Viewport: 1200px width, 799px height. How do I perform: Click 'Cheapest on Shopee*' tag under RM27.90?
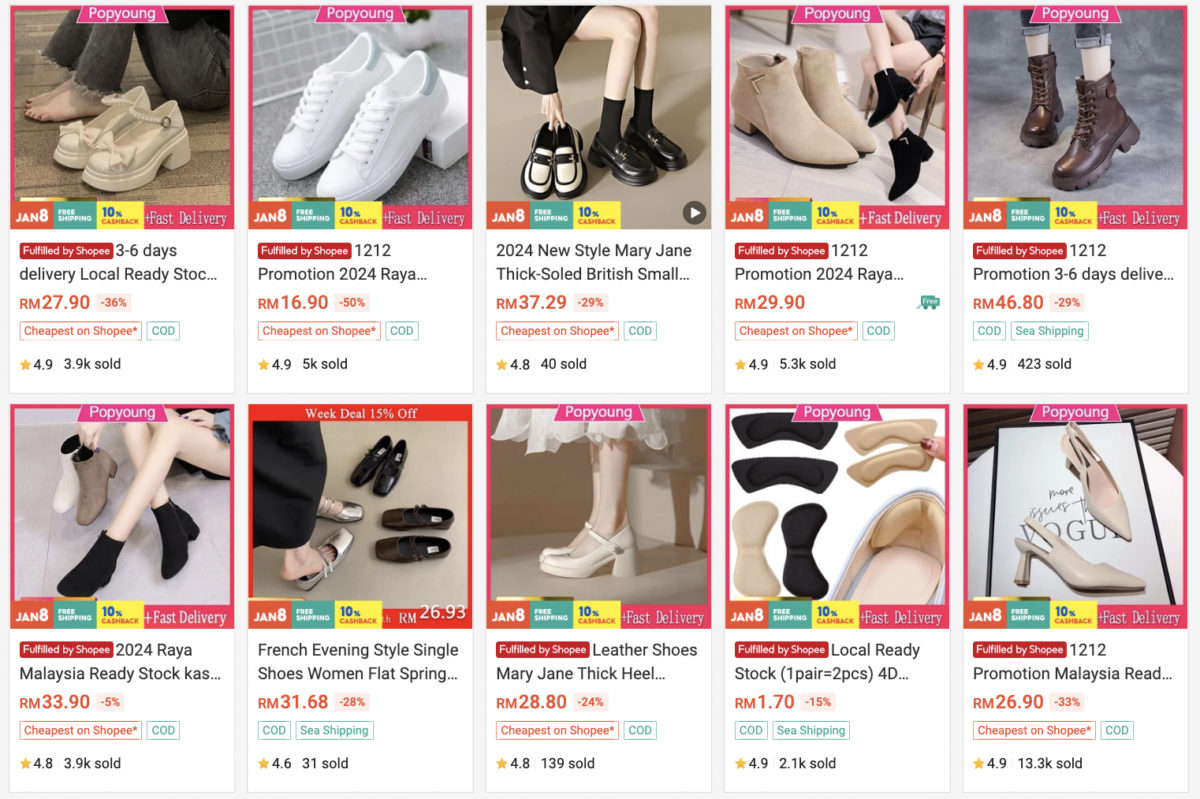(x=81, y=331)
